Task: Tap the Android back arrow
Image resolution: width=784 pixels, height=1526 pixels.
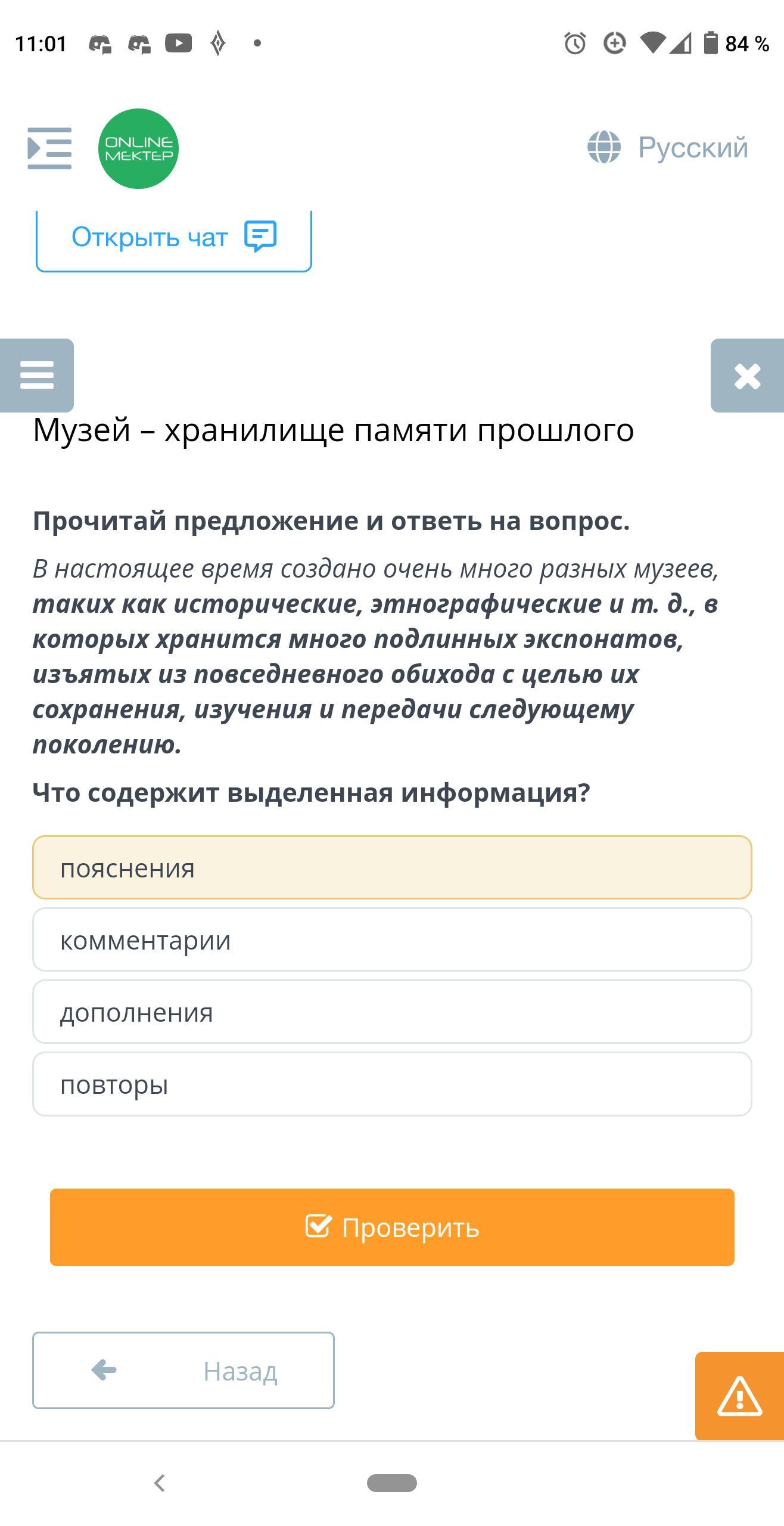Action: coord(159,1482)
